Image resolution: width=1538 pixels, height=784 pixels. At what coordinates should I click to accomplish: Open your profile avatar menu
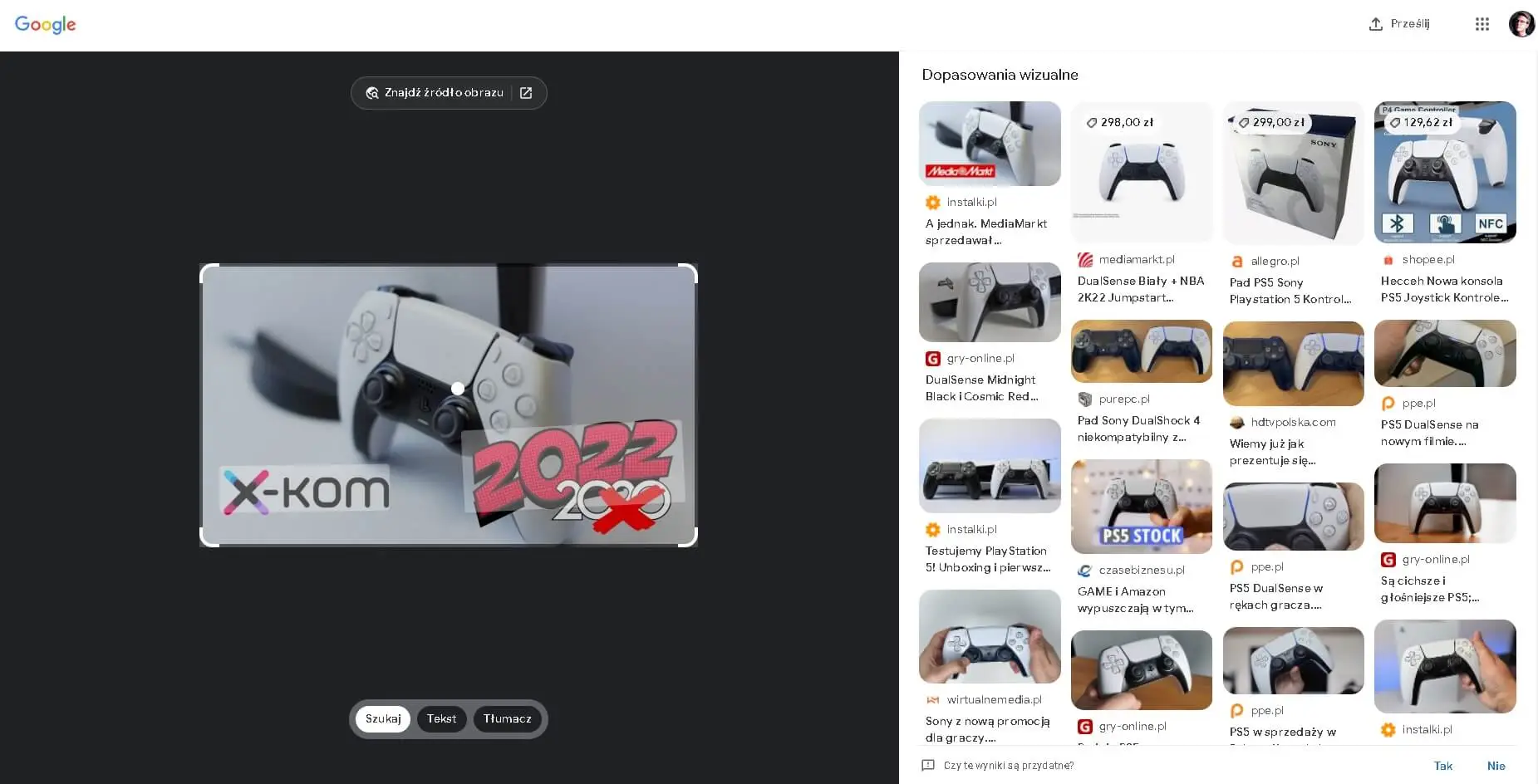click(x=1521, y=23)
